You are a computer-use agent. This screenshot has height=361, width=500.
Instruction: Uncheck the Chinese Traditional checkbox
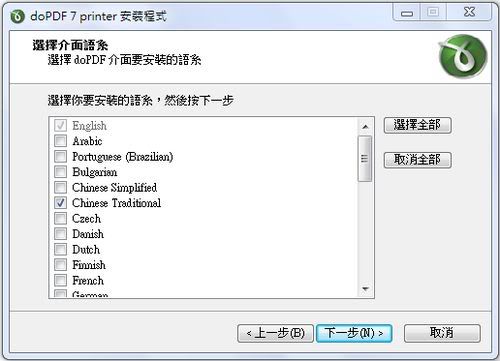tap(60, 203)
